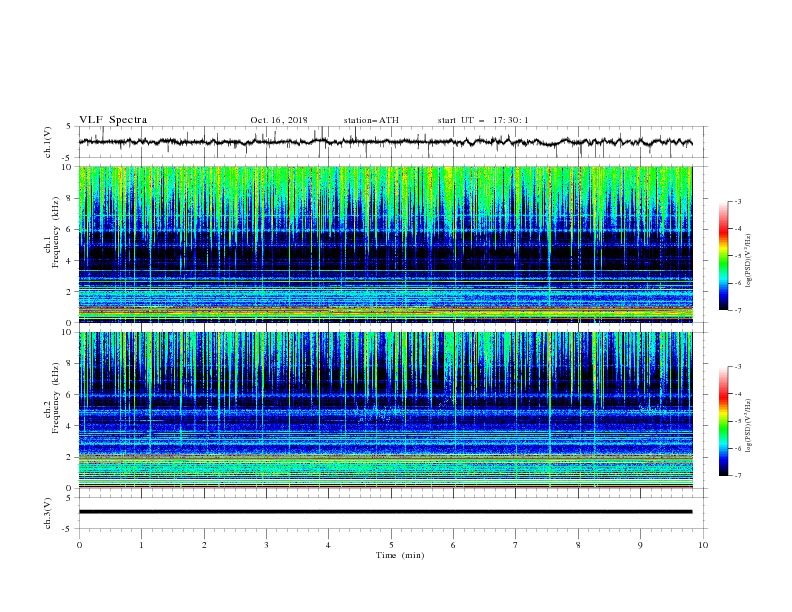Screen dimensions: 792x612
Task: Click time axis tick label "7"
Action: click(516, 545)
